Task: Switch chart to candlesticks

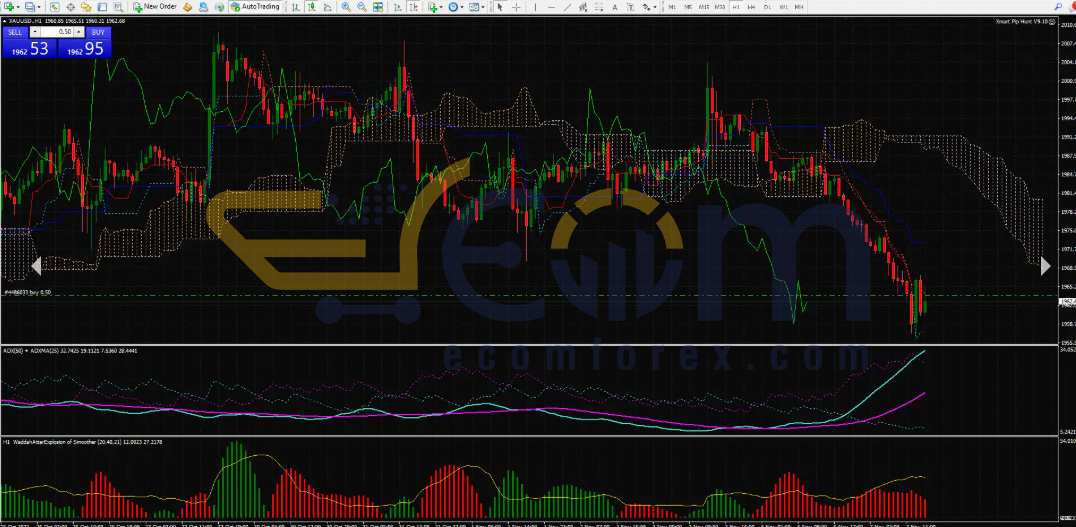Action: point(311,7)
